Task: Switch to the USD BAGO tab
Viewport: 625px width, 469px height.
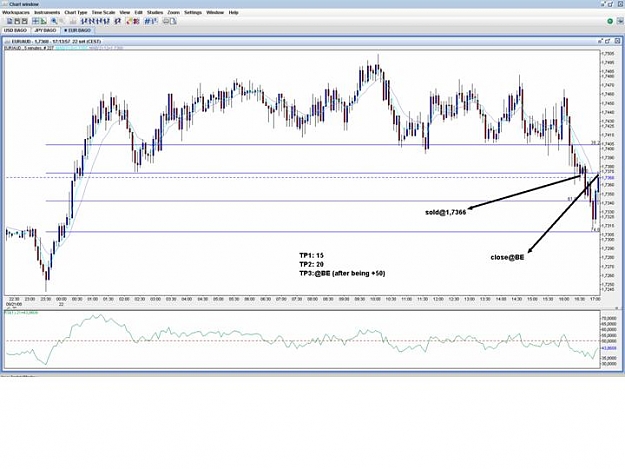Action: pos(16,30)
